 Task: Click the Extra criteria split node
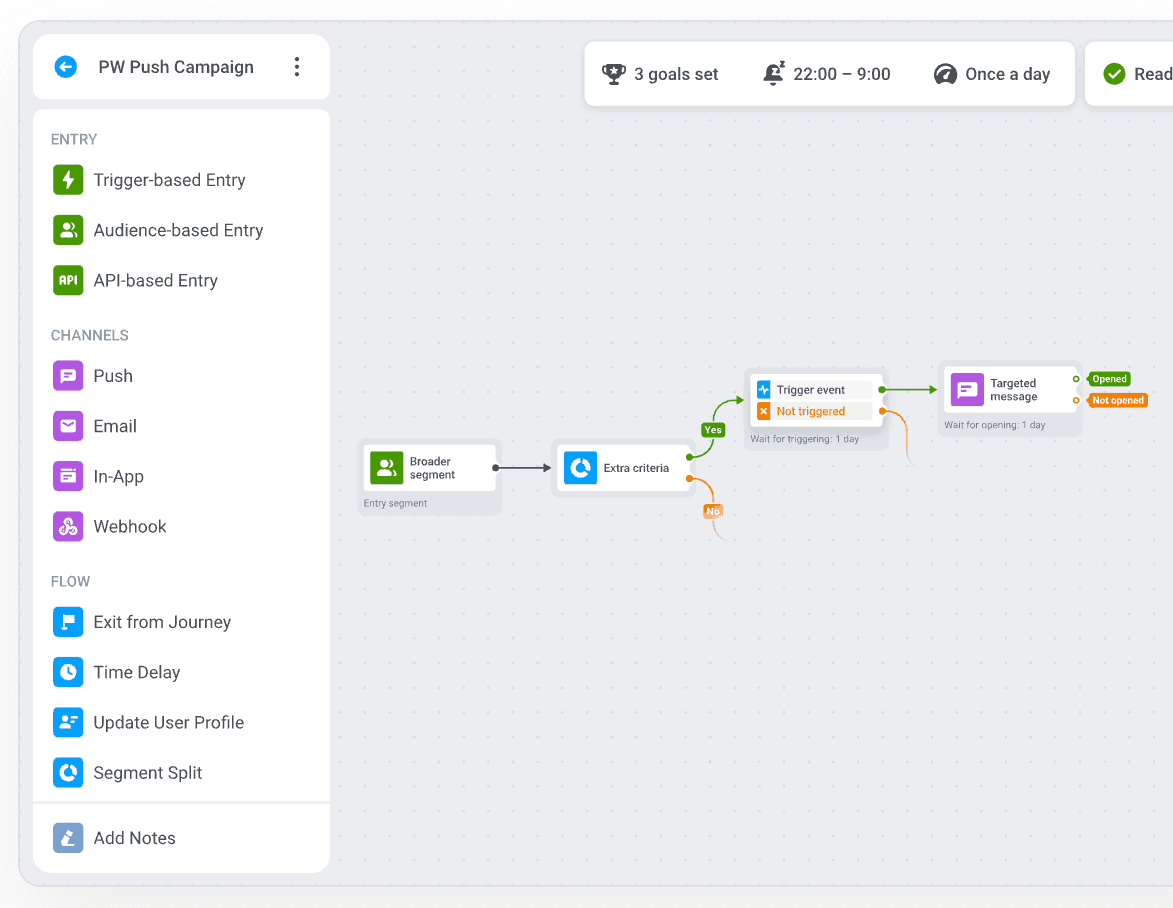click(622, 468)
